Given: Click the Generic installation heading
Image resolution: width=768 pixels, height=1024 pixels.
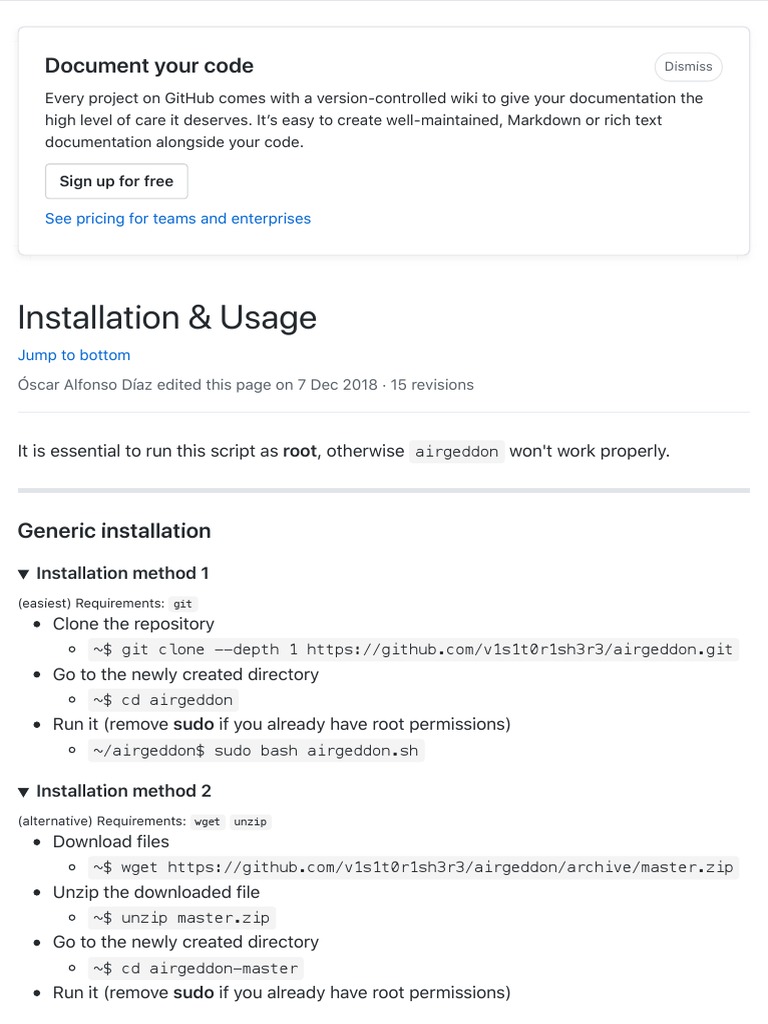Looking at the screenshot, I should (x=114, y=530).
